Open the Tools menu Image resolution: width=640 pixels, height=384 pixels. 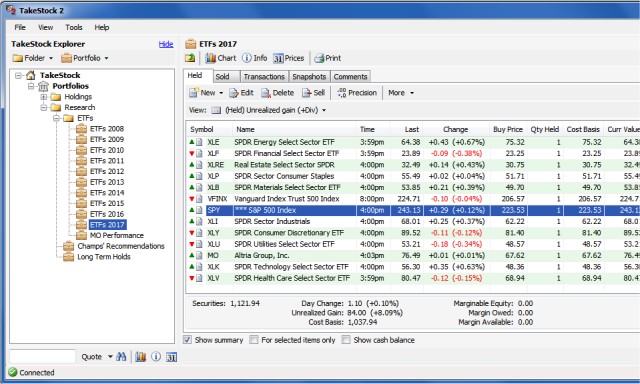pos(74,27)
